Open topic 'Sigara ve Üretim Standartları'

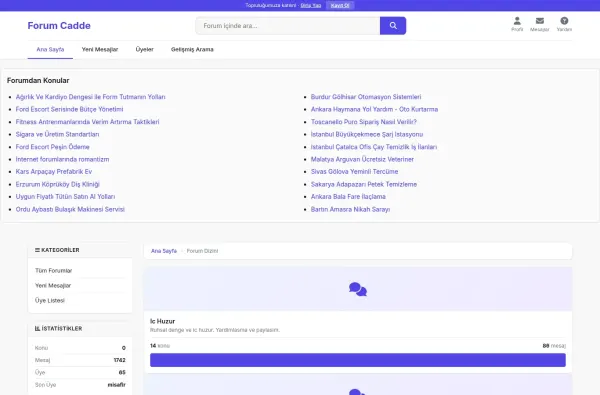click(x=57, y=134)
